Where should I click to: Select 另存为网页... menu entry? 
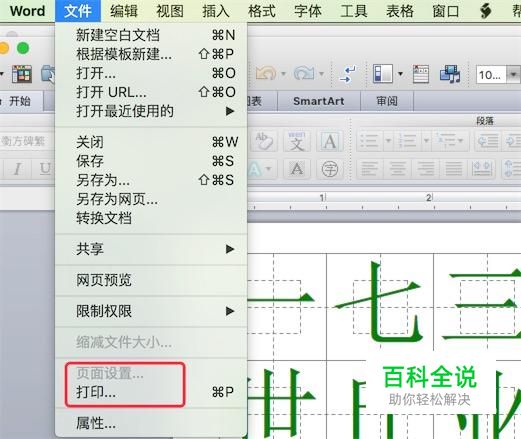point(151,199)
